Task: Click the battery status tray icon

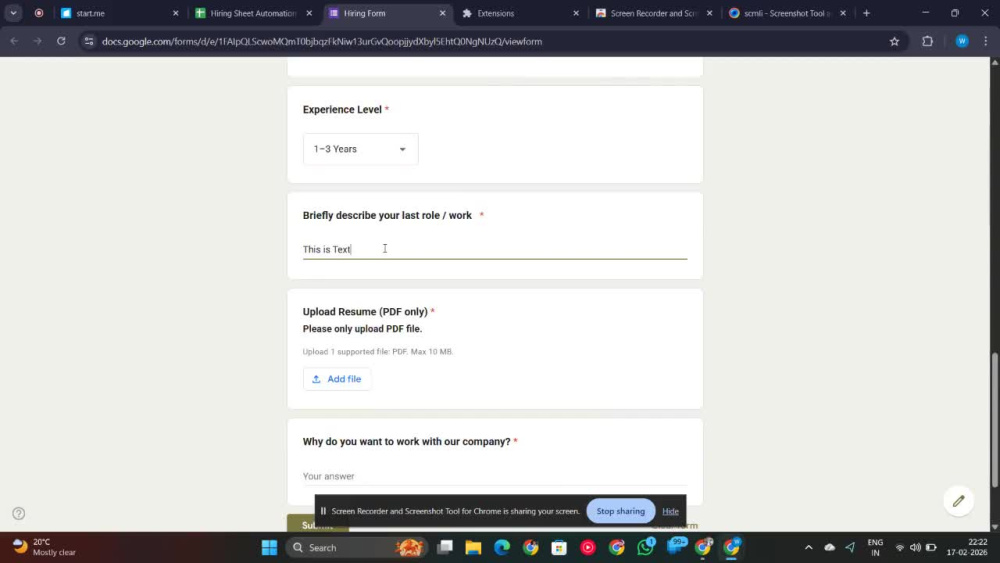Action: [x=931, y=547]
